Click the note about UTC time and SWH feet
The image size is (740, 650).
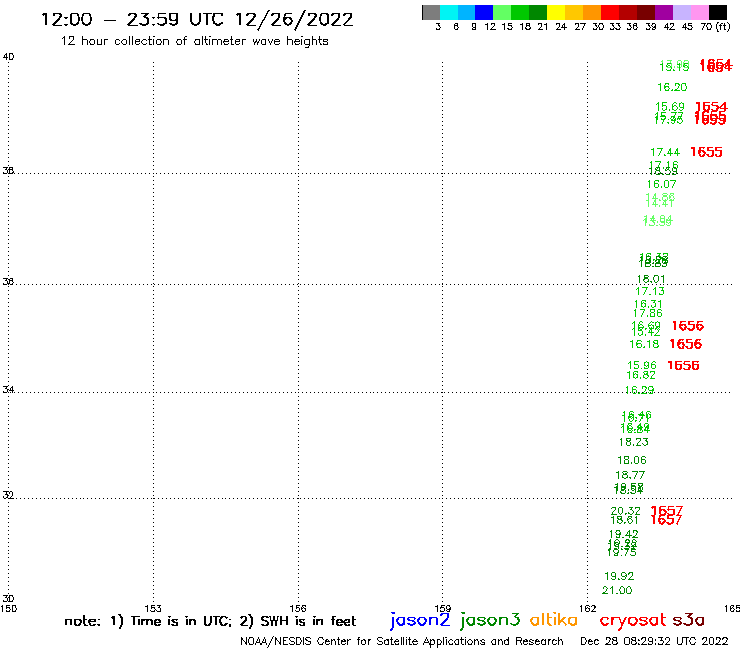tap(210, 621)
